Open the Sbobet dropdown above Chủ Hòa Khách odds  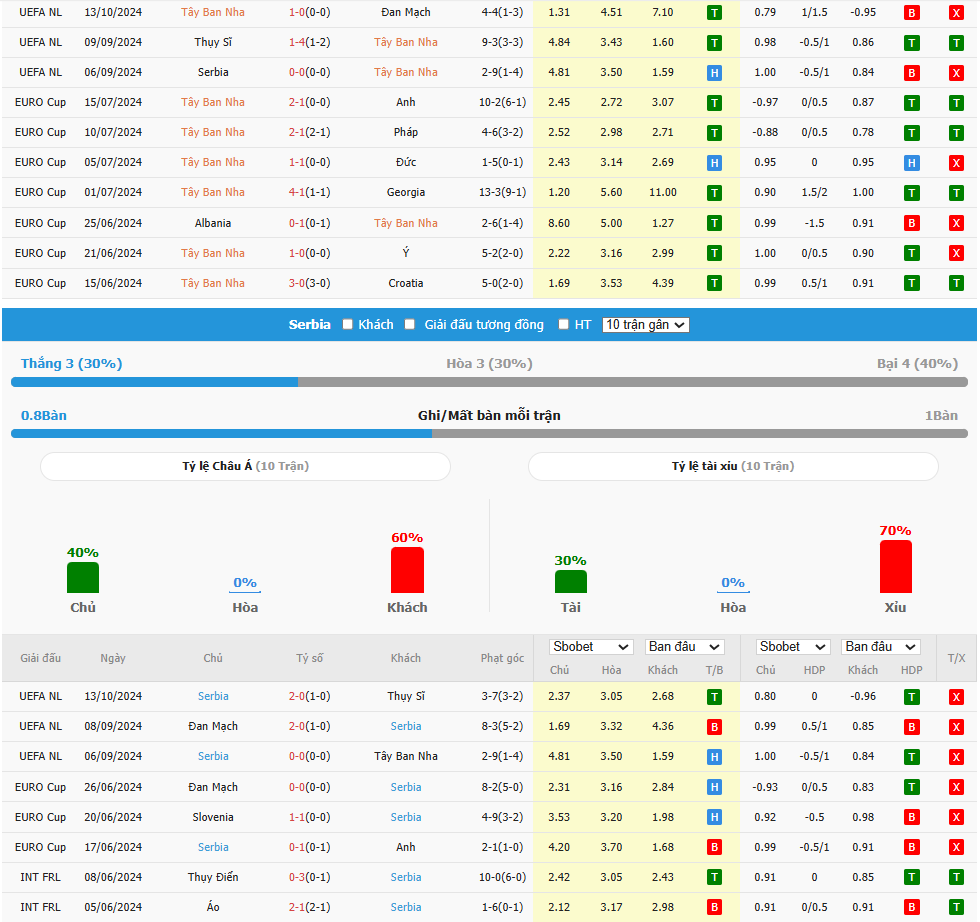coord(591,647)
